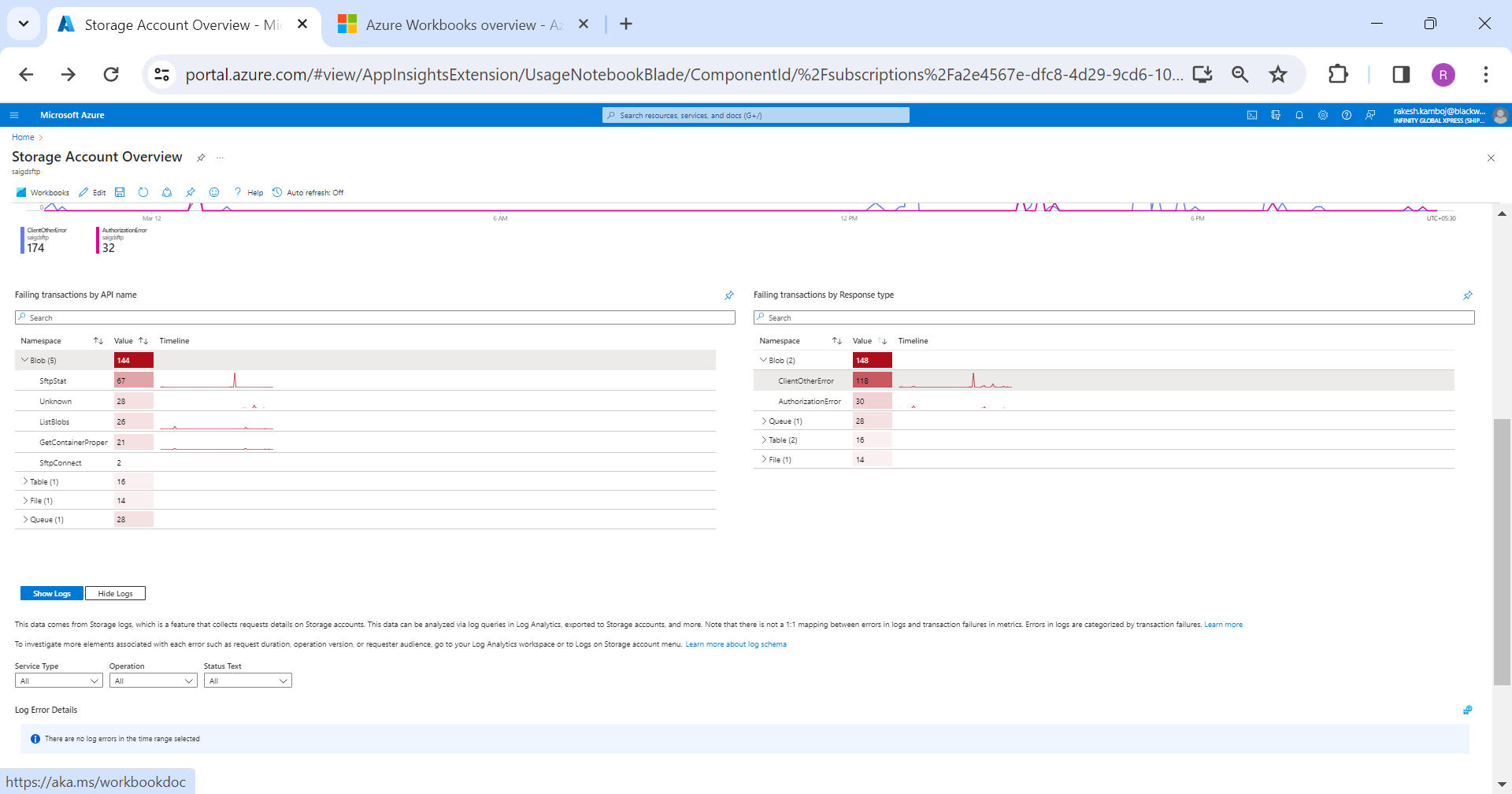Pin the Failing transactions by Response type chart
Image resolution: width=1512 pixels, height=794 pixels.
click(x=1468, y=295)
